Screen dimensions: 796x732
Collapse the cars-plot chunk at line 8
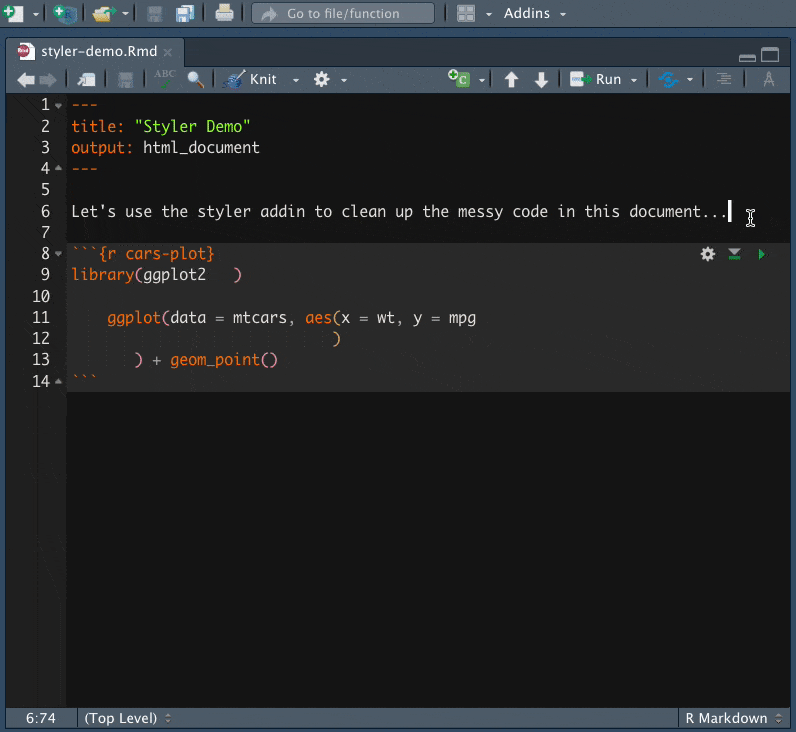(59, 254)
